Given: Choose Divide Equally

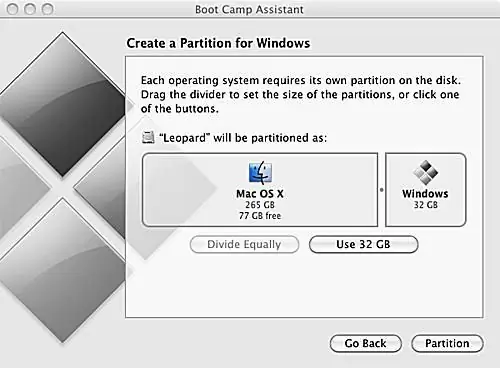Looking at the screenshot, I should coord(244,244).
